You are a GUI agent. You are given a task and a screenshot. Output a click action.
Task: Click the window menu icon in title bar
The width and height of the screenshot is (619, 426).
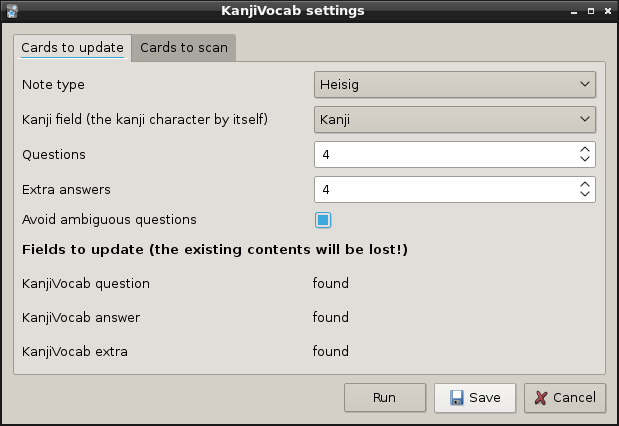(x=12, y=11)
